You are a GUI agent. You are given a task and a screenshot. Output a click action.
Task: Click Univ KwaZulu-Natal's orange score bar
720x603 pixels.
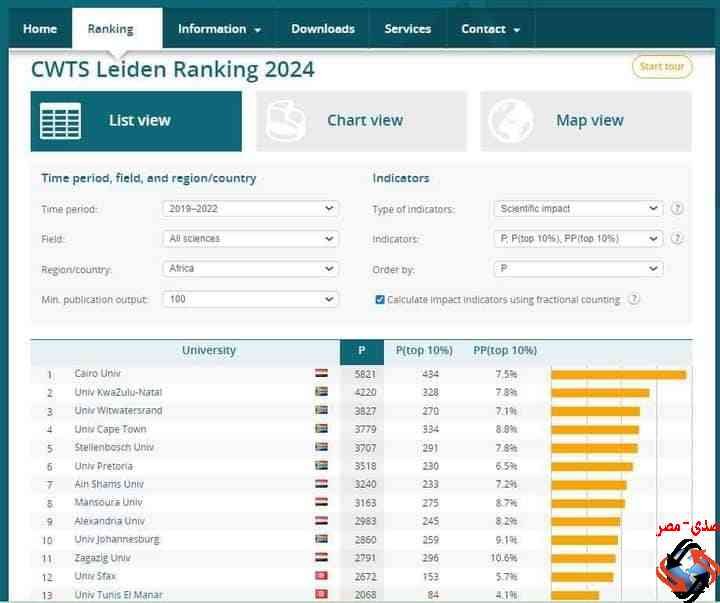601,393
